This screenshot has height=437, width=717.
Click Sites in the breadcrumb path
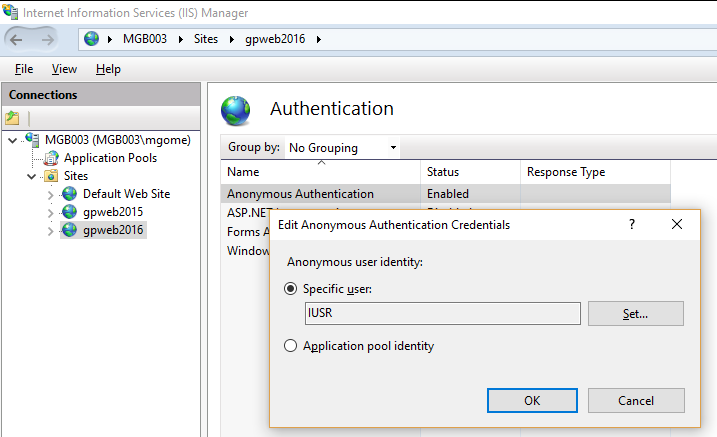tap(206, 39)
